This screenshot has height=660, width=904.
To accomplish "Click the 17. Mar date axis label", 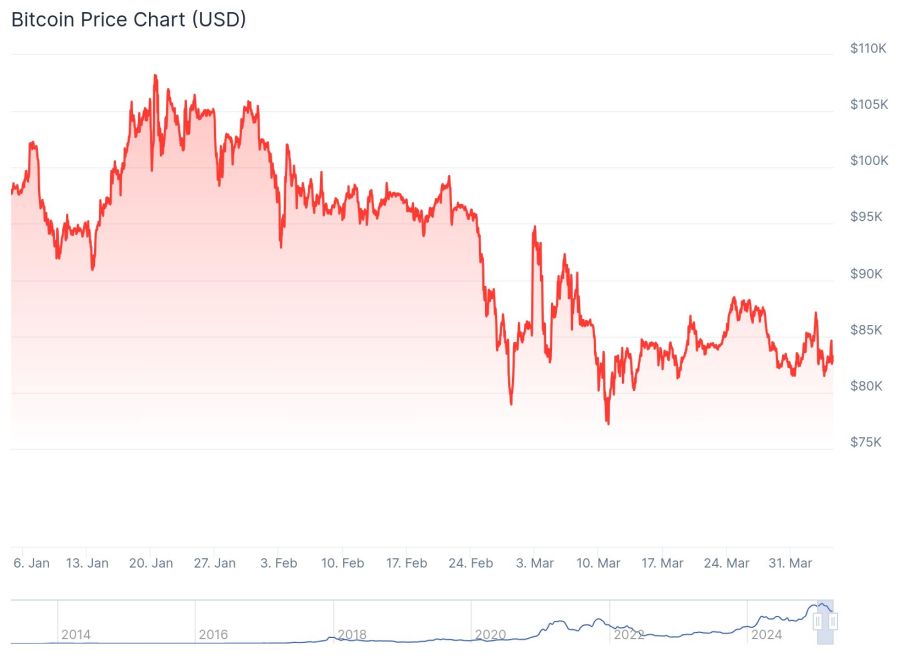I will pyautogui.click(x=661, y=563).
